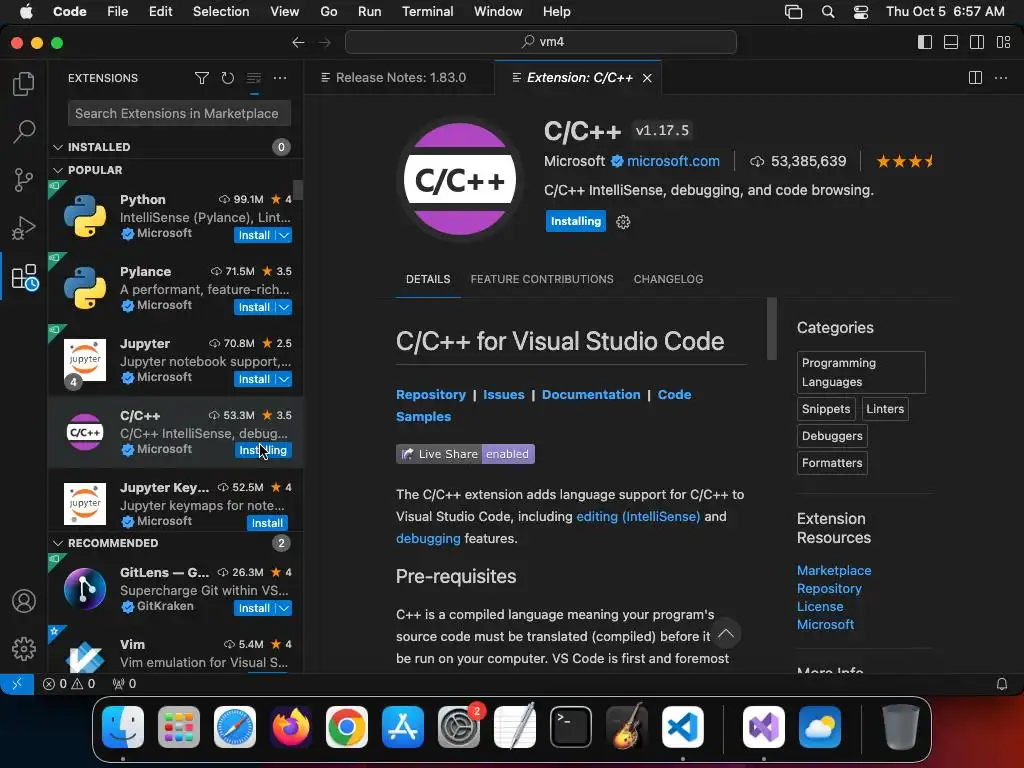Screen dimensions: 1024x768
Task: Open the Documentation link
Action: coord(591,394)
